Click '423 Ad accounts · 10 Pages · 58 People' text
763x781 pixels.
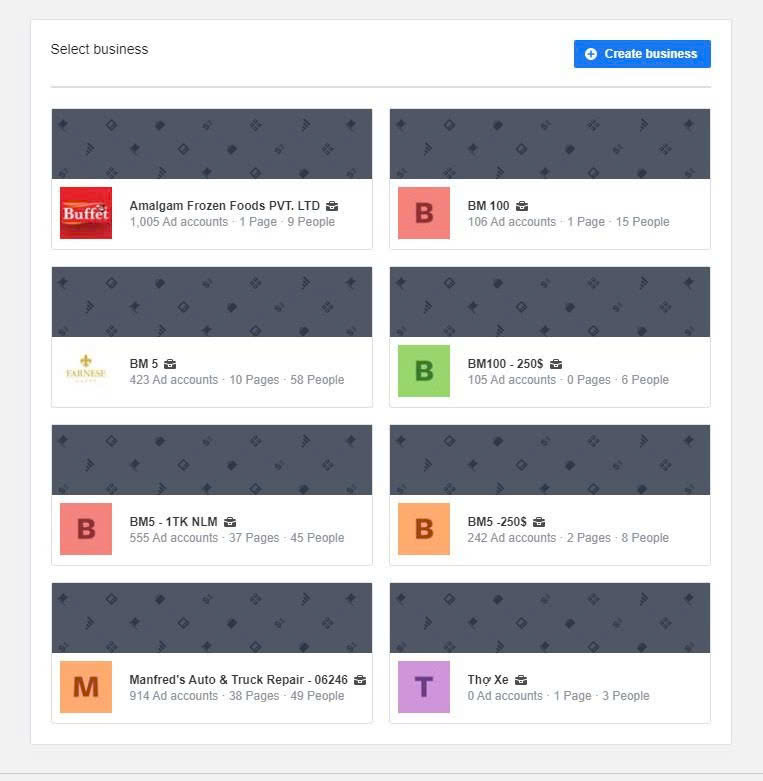pos(237,380)
